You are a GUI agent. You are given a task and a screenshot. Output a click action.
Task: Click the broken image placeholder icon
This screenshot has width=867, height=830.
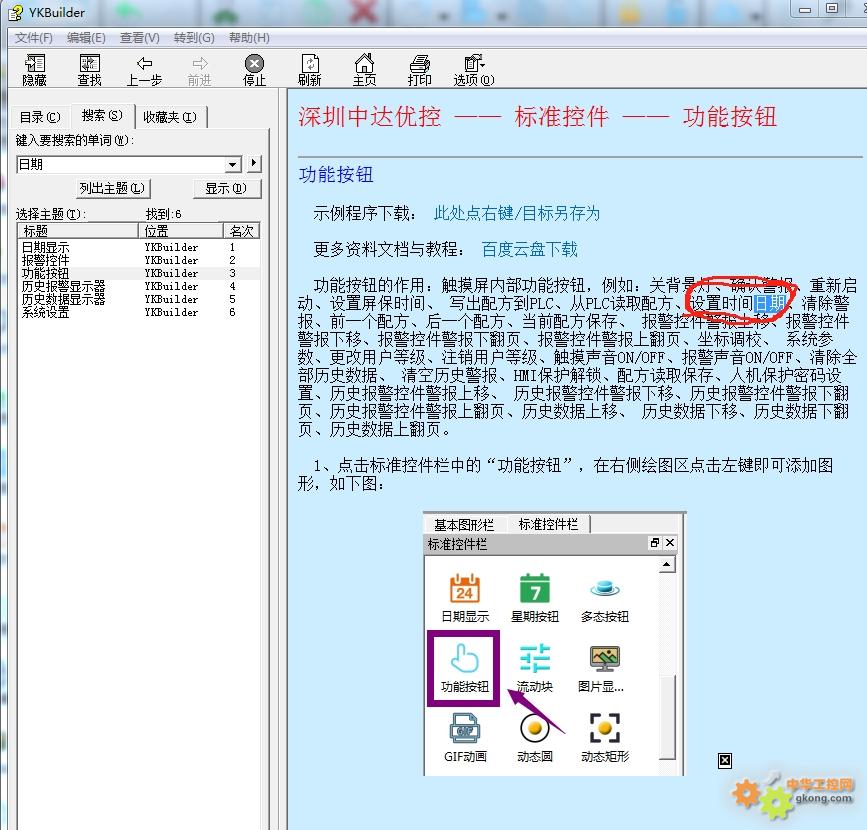click(725, 761)
